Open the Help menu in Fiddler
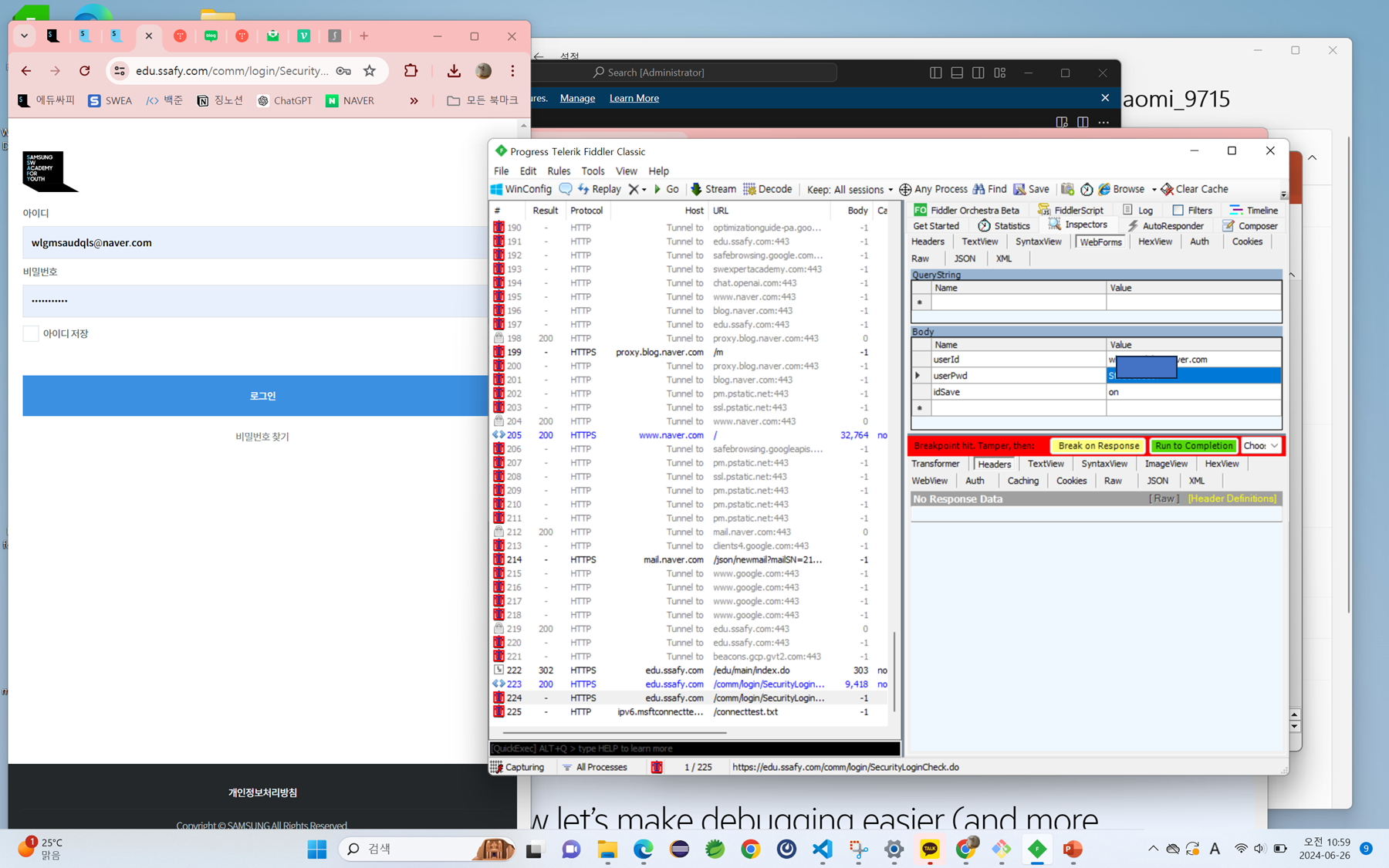The height and width of the screenshot is (868, 1389). (658, 171)
